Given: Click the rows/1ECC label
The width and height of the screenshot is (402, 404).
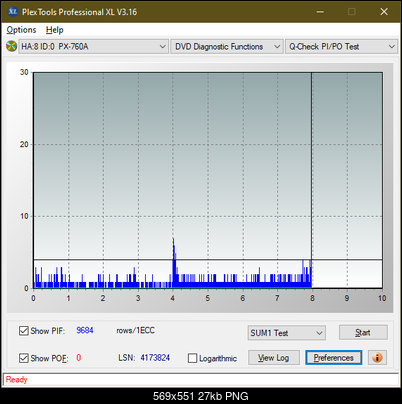Looking at the screenshot, I should 135,330.
